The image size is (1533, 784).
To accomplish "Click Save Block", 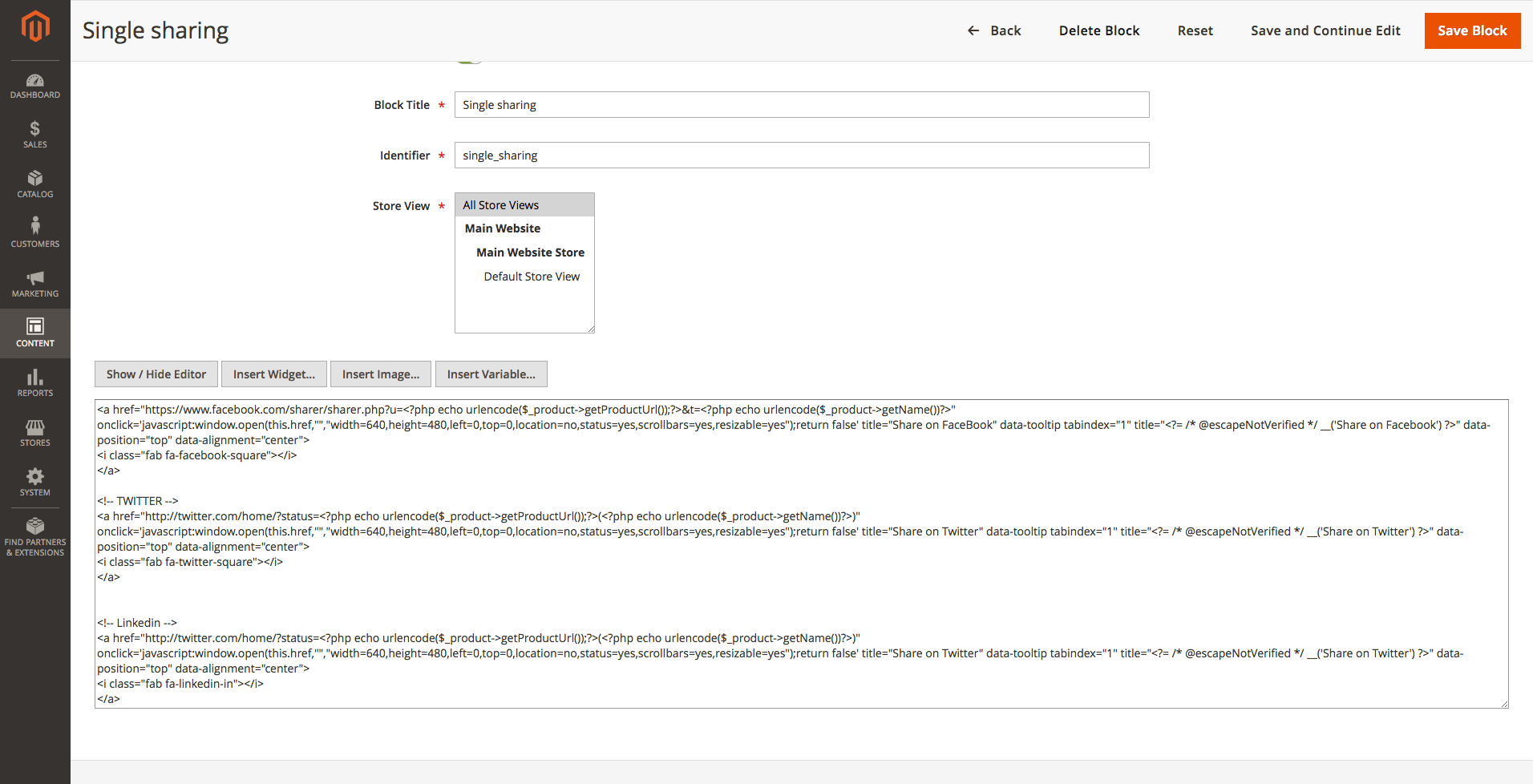I will 1472,30.
